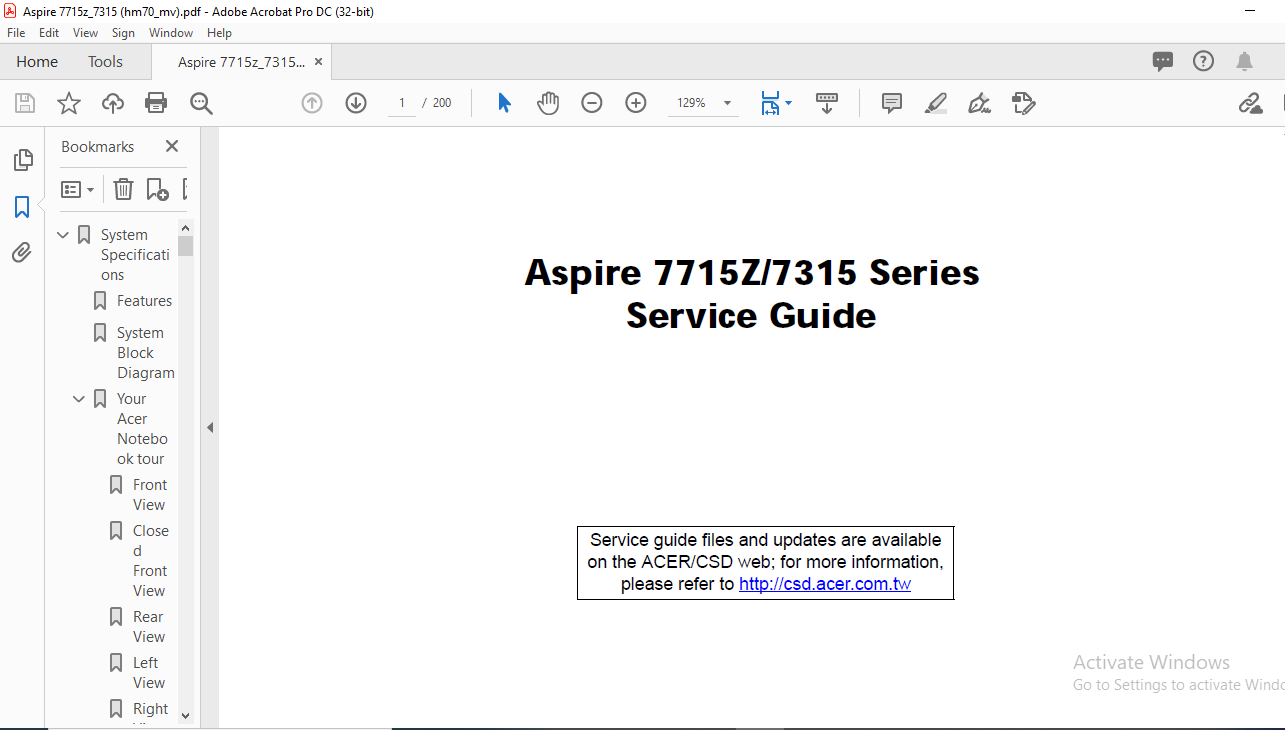This screenshot has width=1285, height=730.
Task: Close the Aspire document tab
Action: 318,62
